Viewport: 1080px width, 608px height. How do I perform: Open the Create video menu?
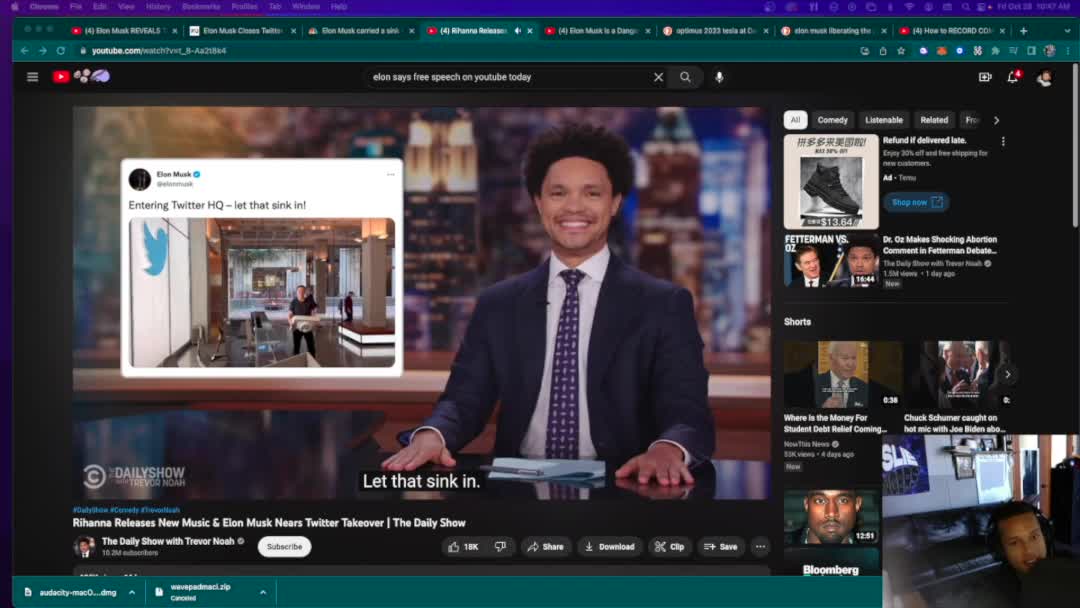click(985, 77)
